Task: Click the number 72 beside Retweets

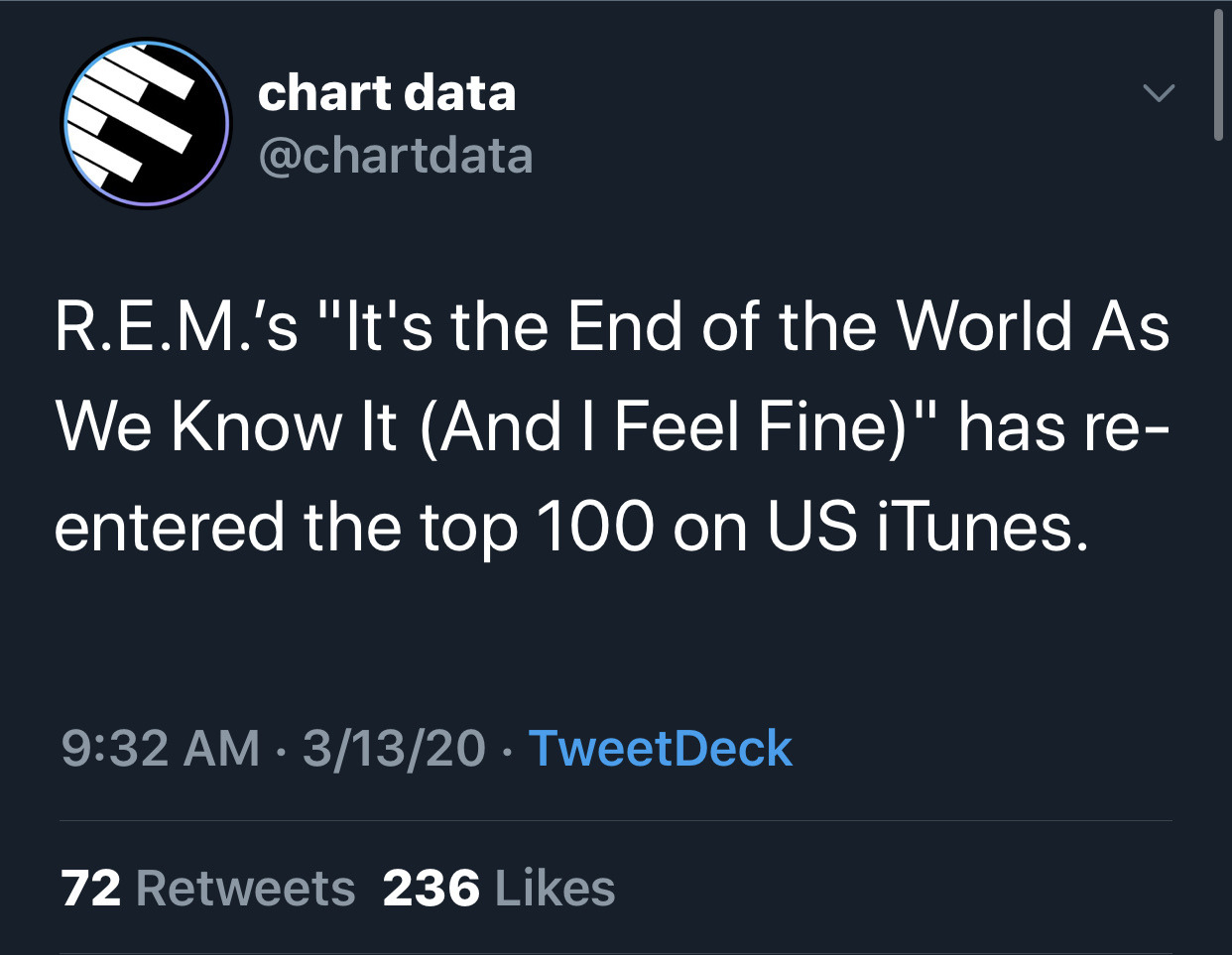Action: (91, 888)
